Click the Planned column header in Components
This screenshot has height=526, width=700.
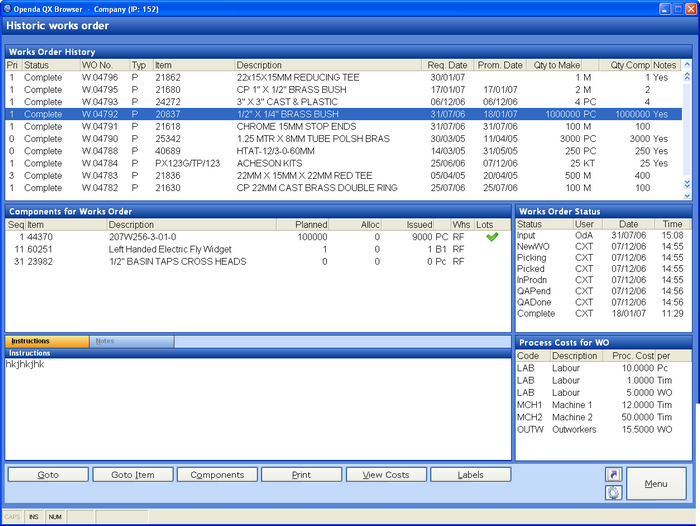pos(302,225)
